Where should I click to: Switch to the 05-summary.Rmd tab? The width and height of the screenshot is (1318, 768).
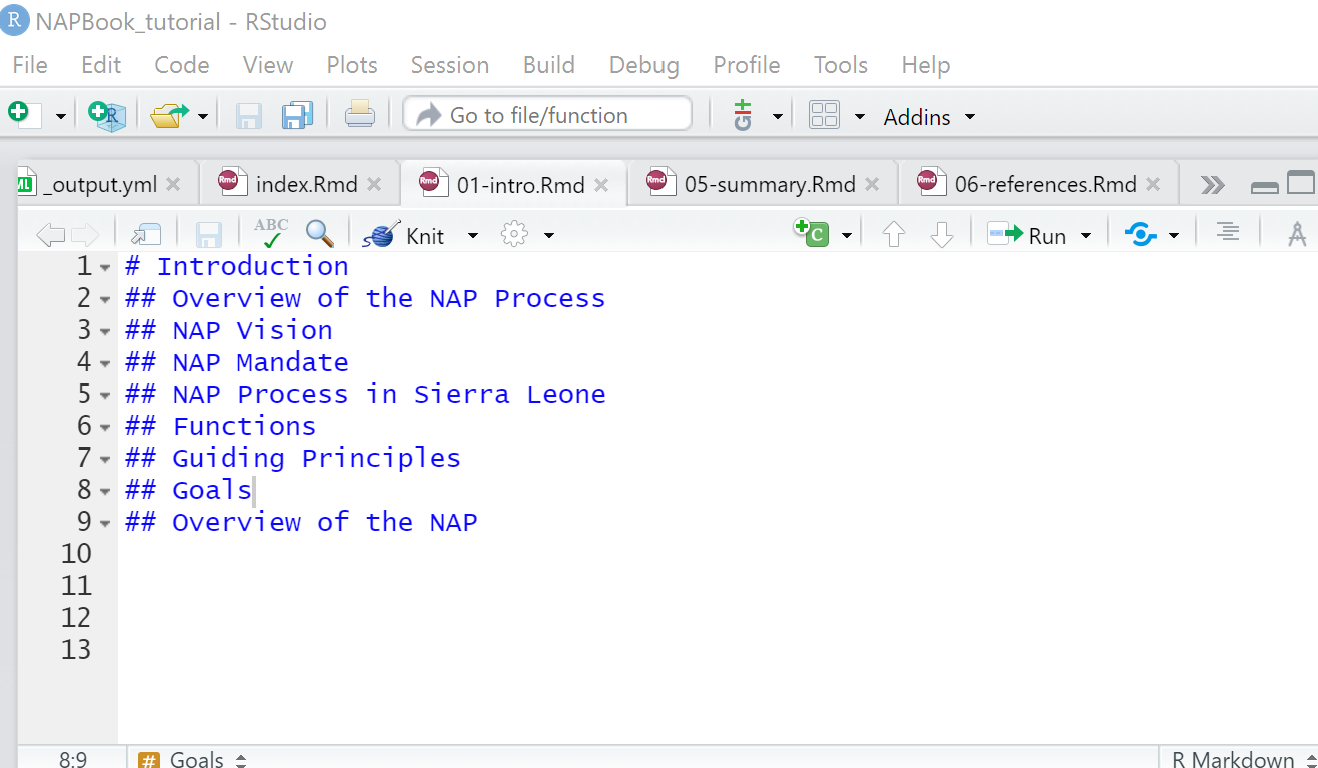tap(769, 184)
